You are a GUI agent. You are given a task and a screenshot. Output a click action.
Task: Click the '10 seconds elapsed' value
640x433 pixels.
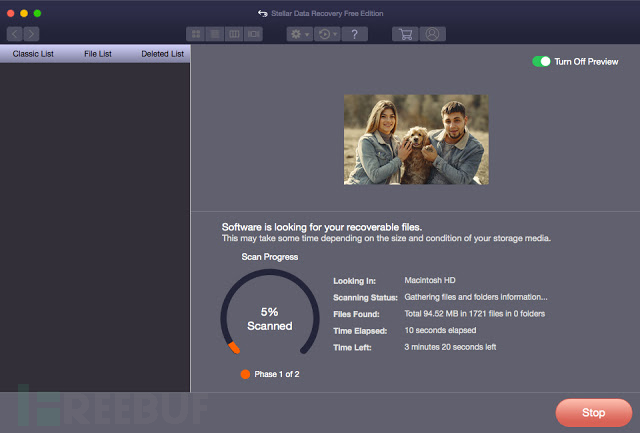click(440, 330)
